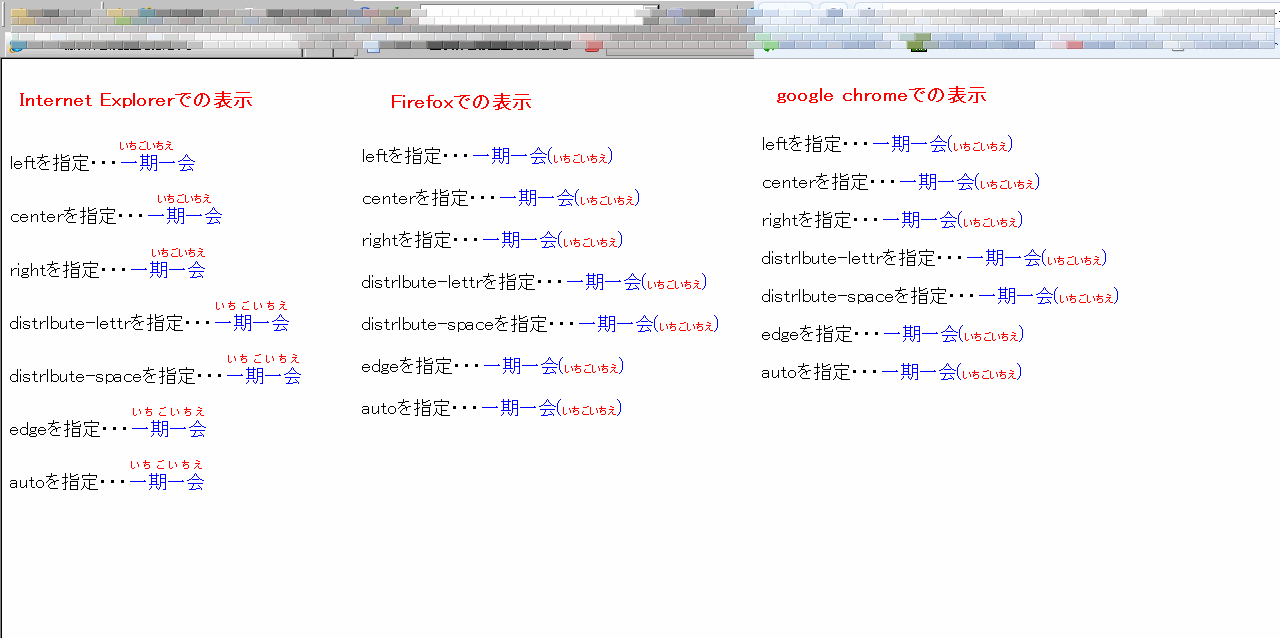Click 'rightを指定' in the Firefox column
This screenshot has height=638, width=1280.
tap(407, 240)
